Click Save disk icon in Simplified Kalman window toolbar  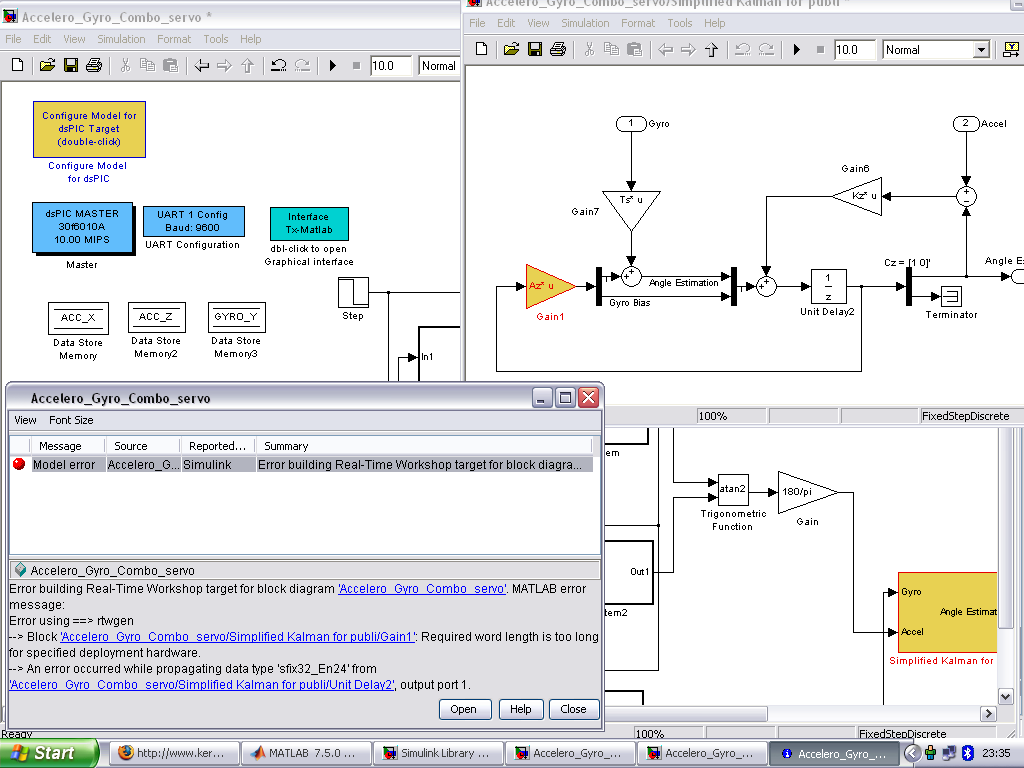pyautogui.click(x=535, y=49)
